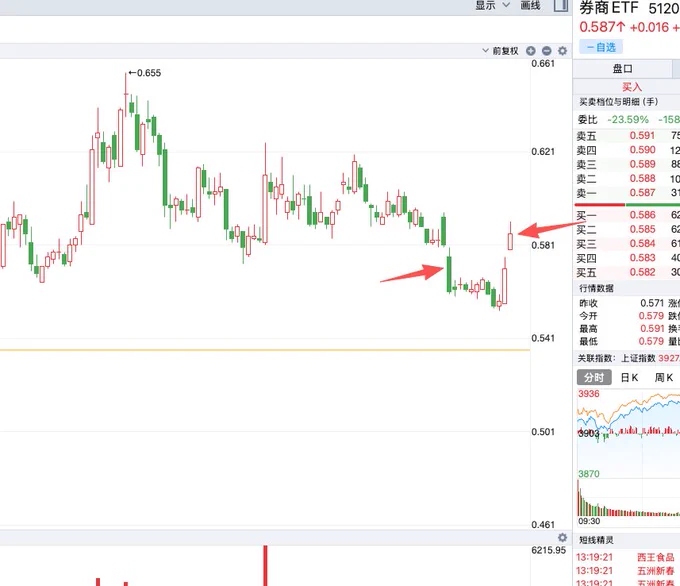Click the 0.621 price axis label
Viewport: 680px width, 586px height.
click(543, 151)
